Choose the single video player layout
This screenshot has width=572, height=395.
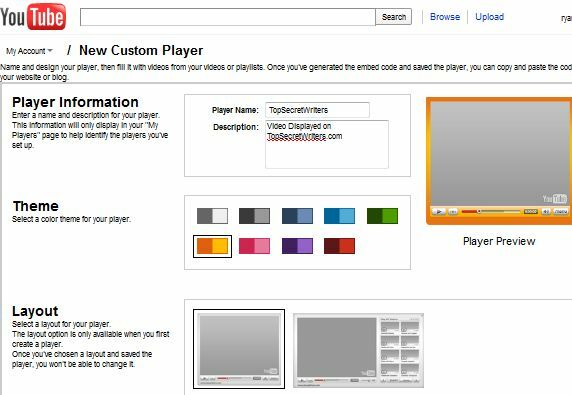[239, 349]
